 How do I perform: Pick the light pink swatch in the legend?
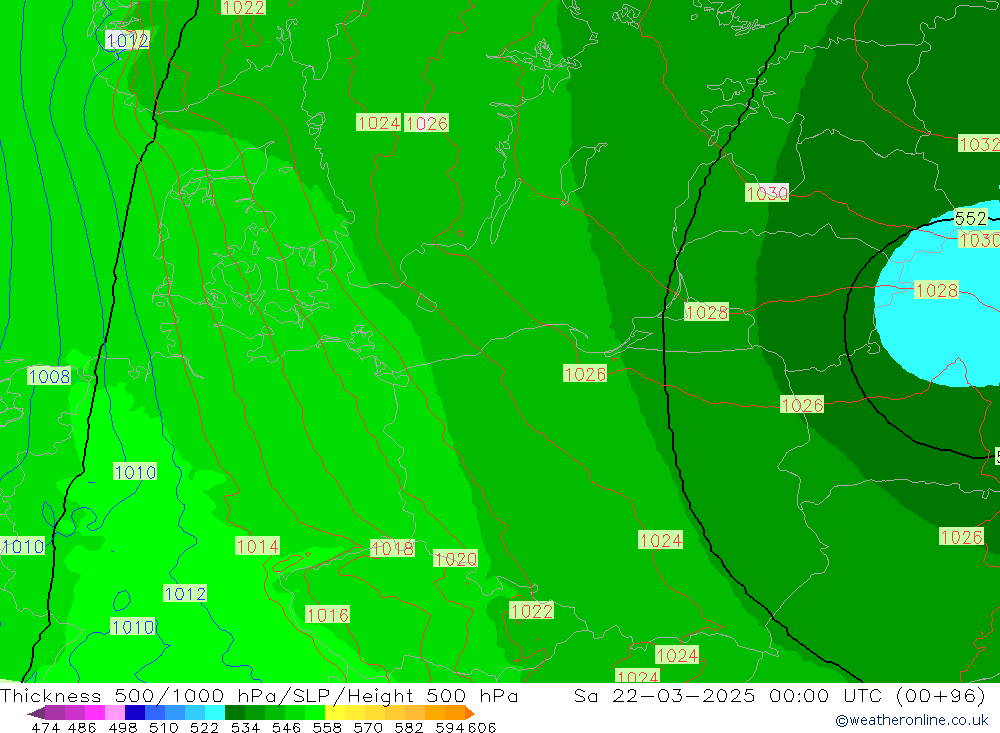pyautogui.click(x=115, y=712)
